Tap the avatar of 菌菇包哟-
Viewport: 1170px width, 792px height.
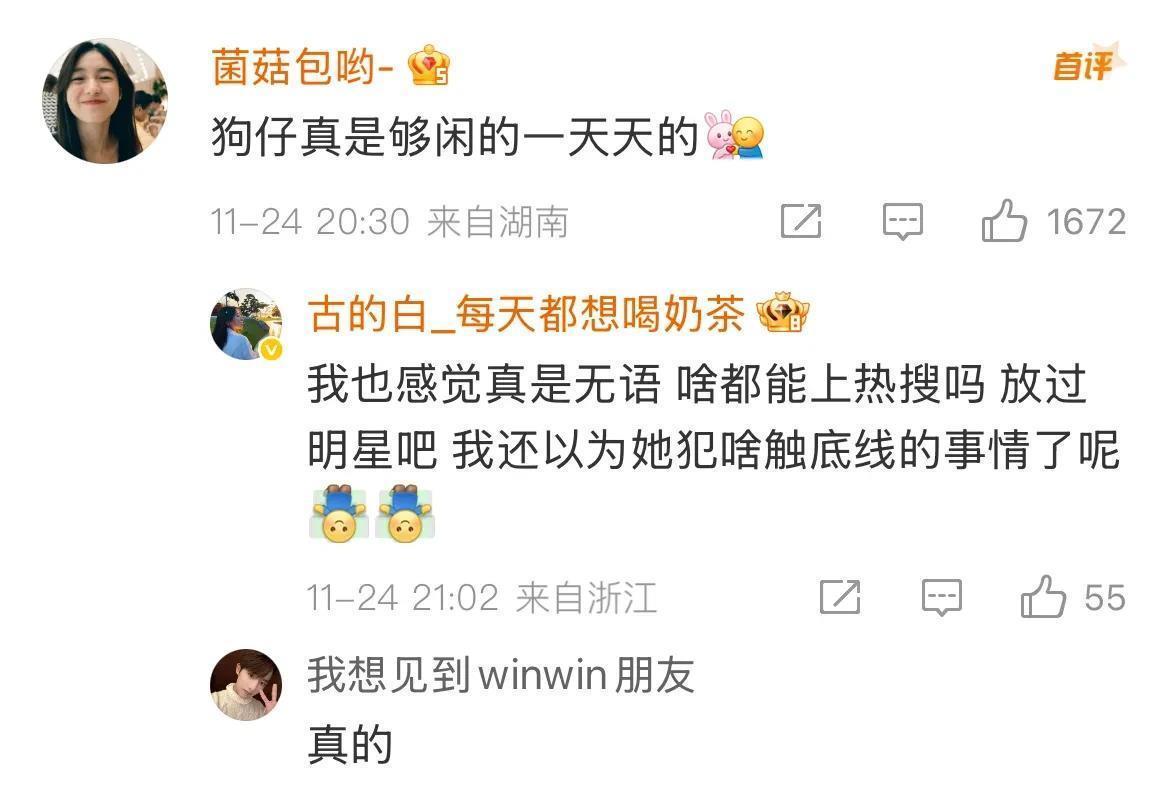click(105, 101)
